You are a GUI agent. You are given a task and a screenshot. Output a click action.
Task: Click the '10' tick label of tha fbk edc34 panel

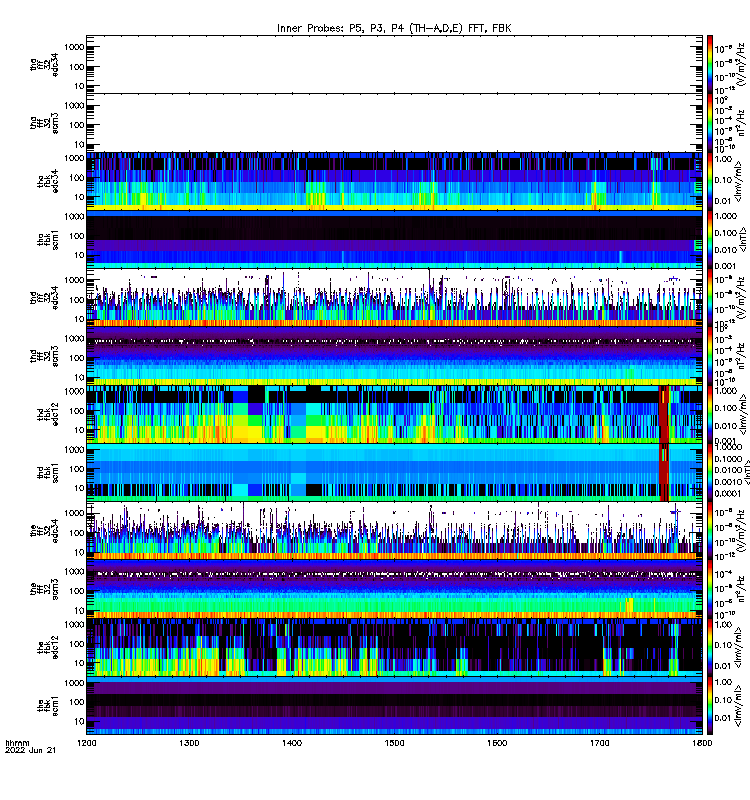tap(79, 197)
